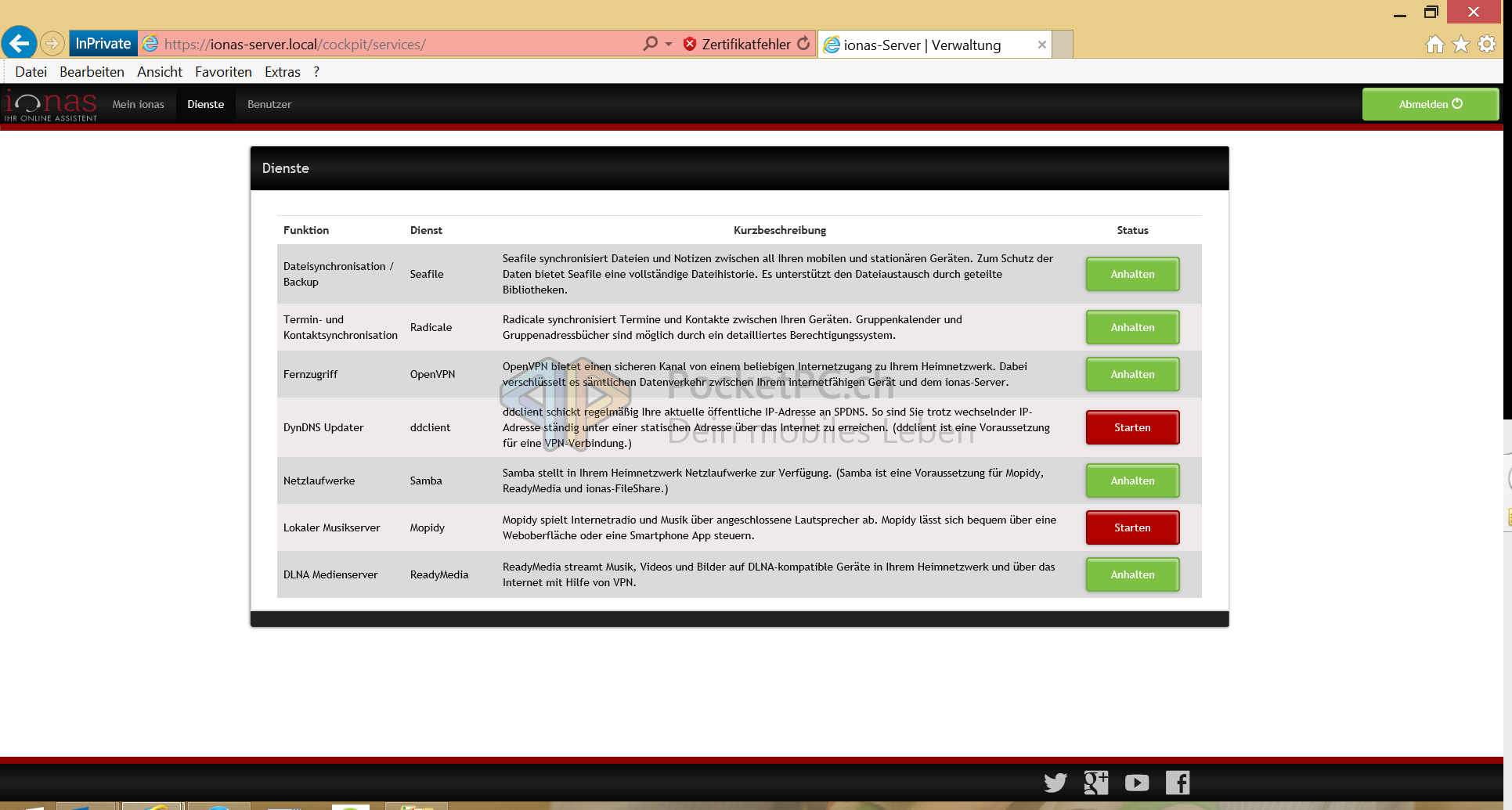Open the Twitter icon in the footer
This screenshot has height=810, width=1512.
pos(1055,783)
